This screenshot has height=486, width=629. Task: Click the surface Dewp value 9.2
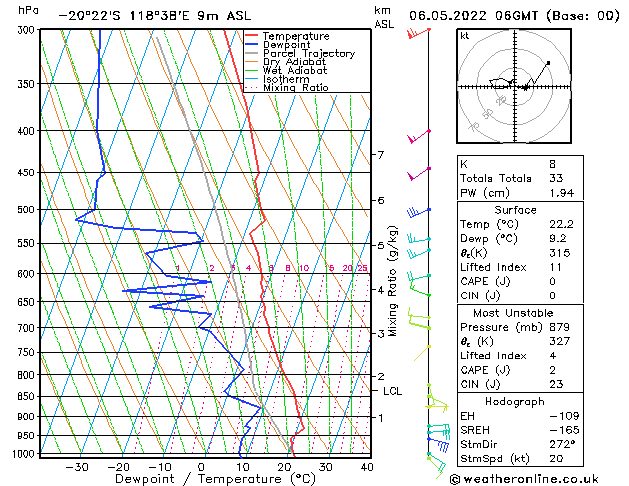coord(558,239)
